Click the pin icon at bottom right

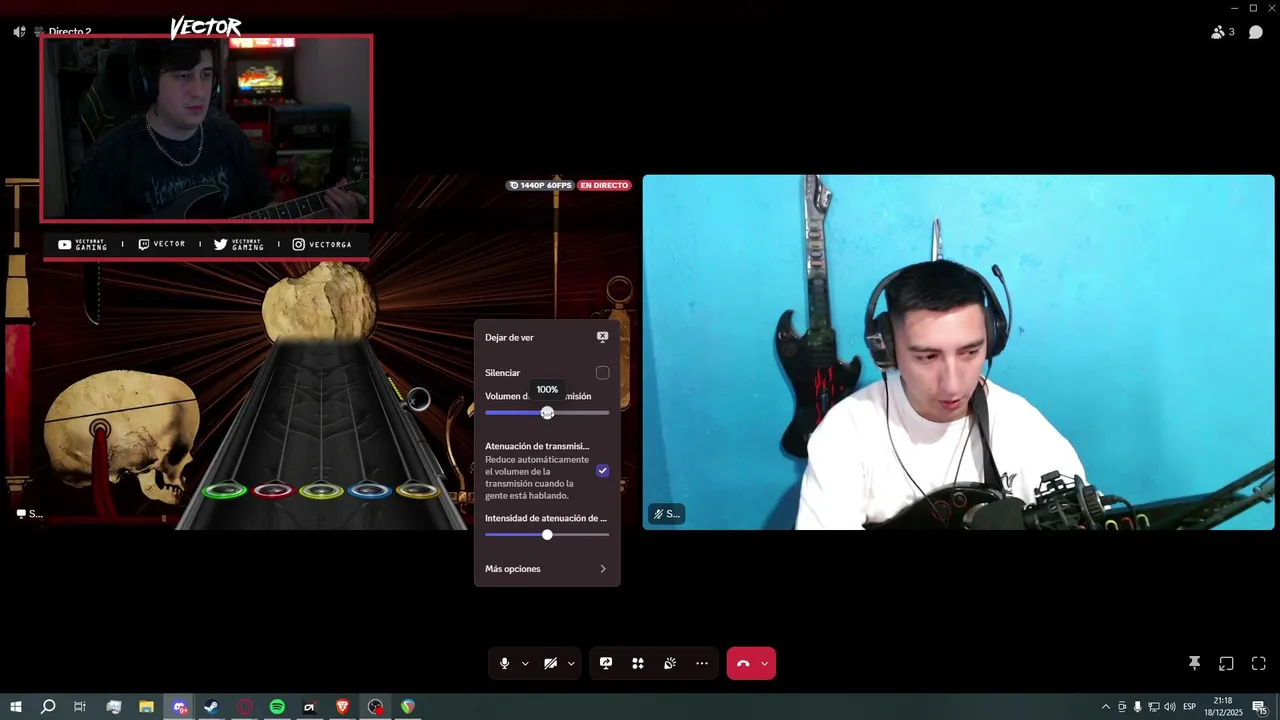[1194, 663]
